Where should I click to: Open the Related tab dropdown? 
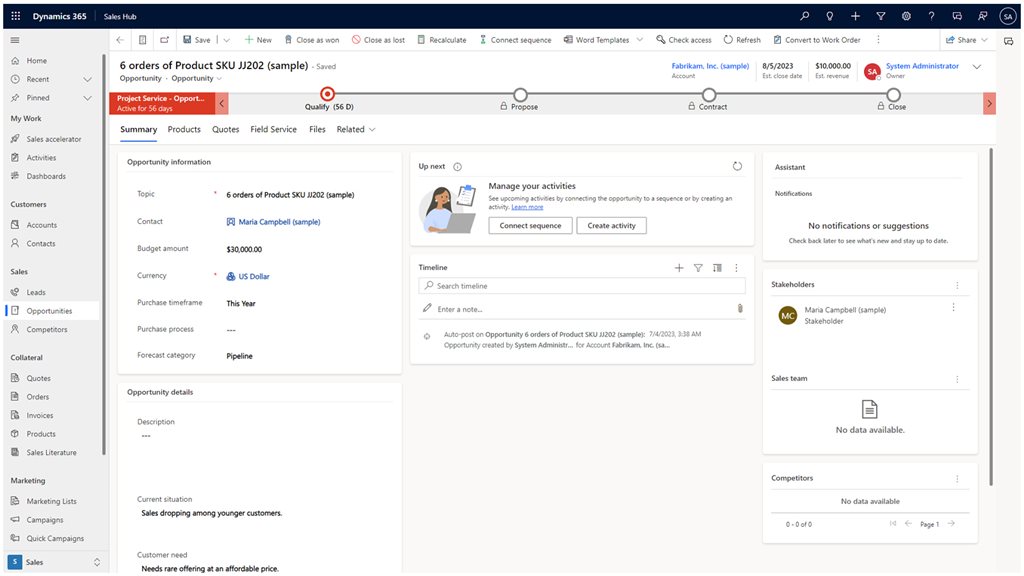click(356, 129)
